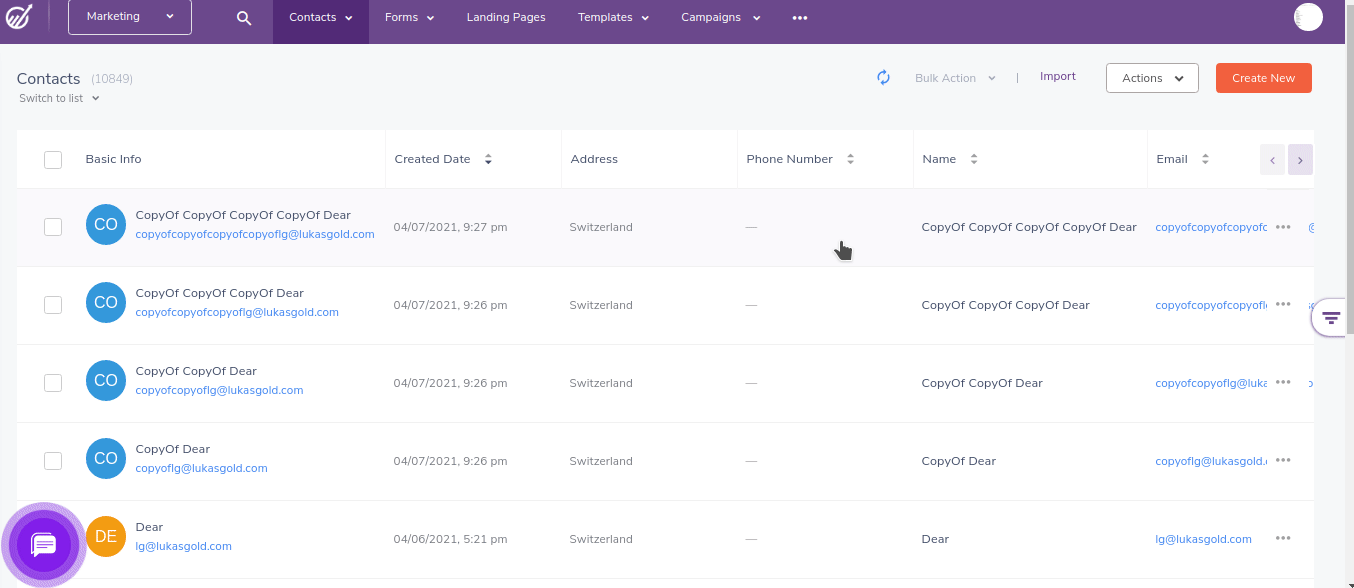Click CO avatar of copyofcopyoflg contact
This screenshot has height=588, width=1354.
pos(106,380)
